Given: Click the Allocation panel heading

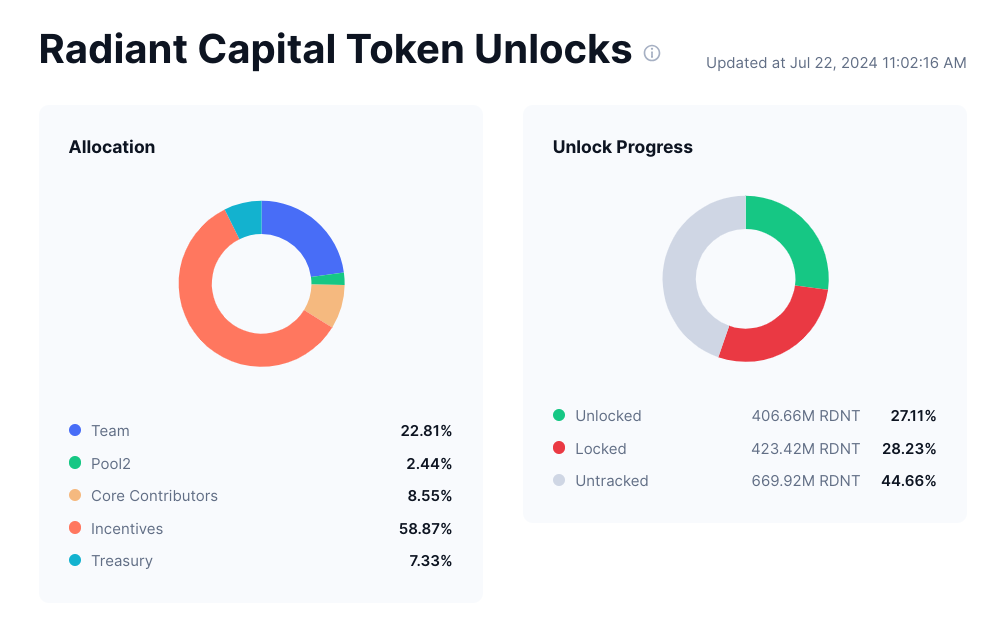Looking at the screenshot, I should coord(111,147).
